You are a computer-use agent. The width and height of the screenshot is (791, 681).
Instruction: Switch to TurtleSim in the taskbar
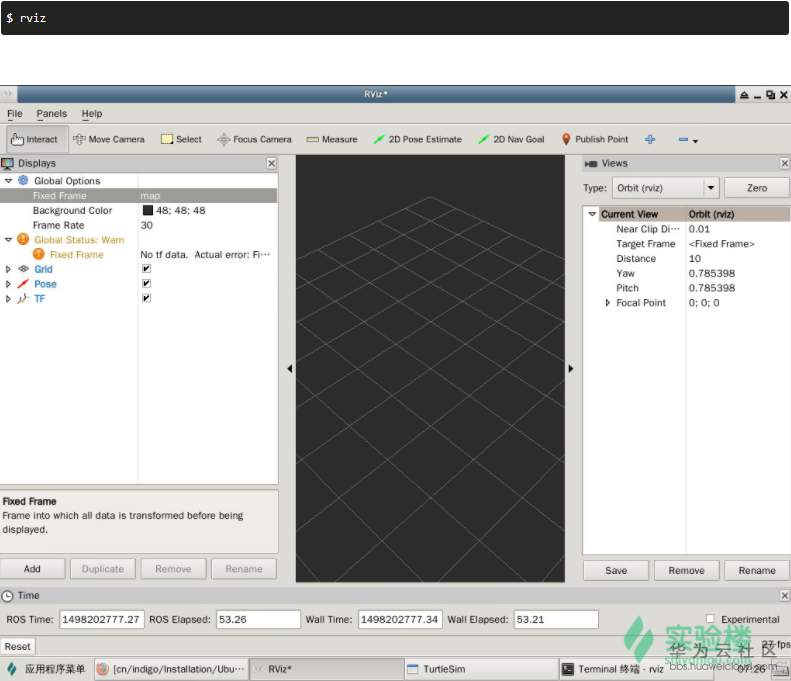(444, 669)
